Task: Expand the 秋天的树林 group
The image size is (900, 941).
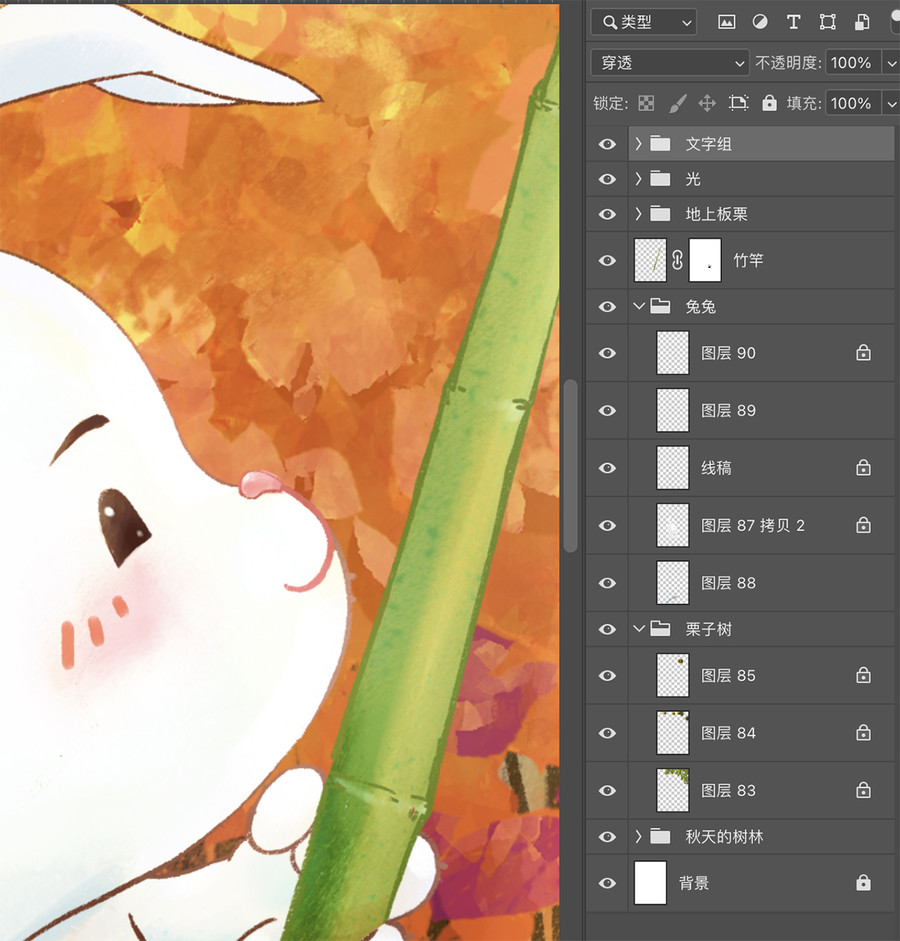Action: point(638,836)
